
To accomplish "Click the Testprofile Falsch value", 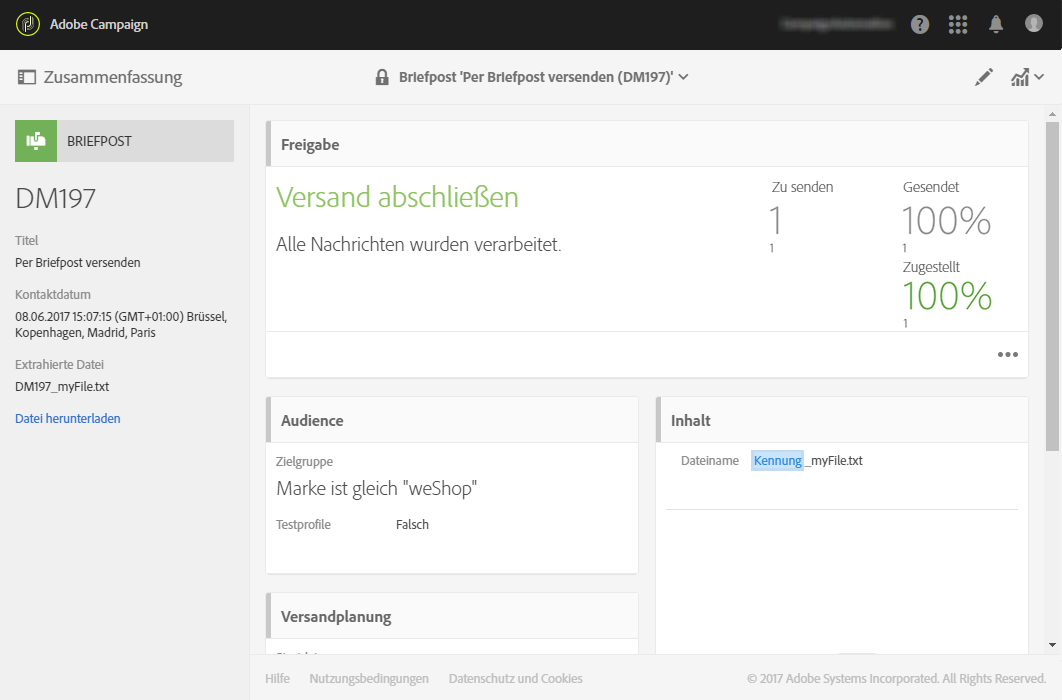I will click(x=412, y=525).
